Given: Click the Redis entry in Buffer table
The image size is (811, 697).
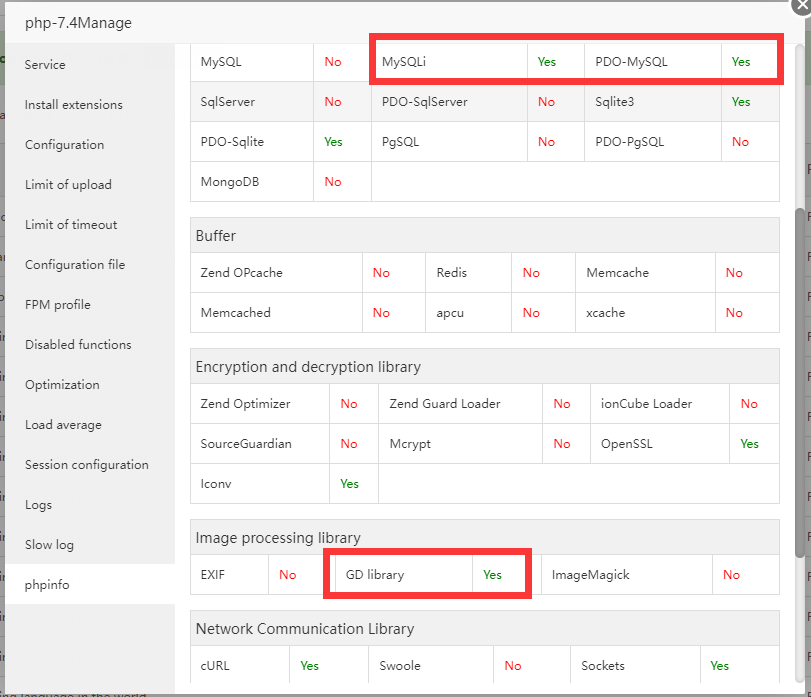Looking at the screenshot, I should (x=452, y=273).
